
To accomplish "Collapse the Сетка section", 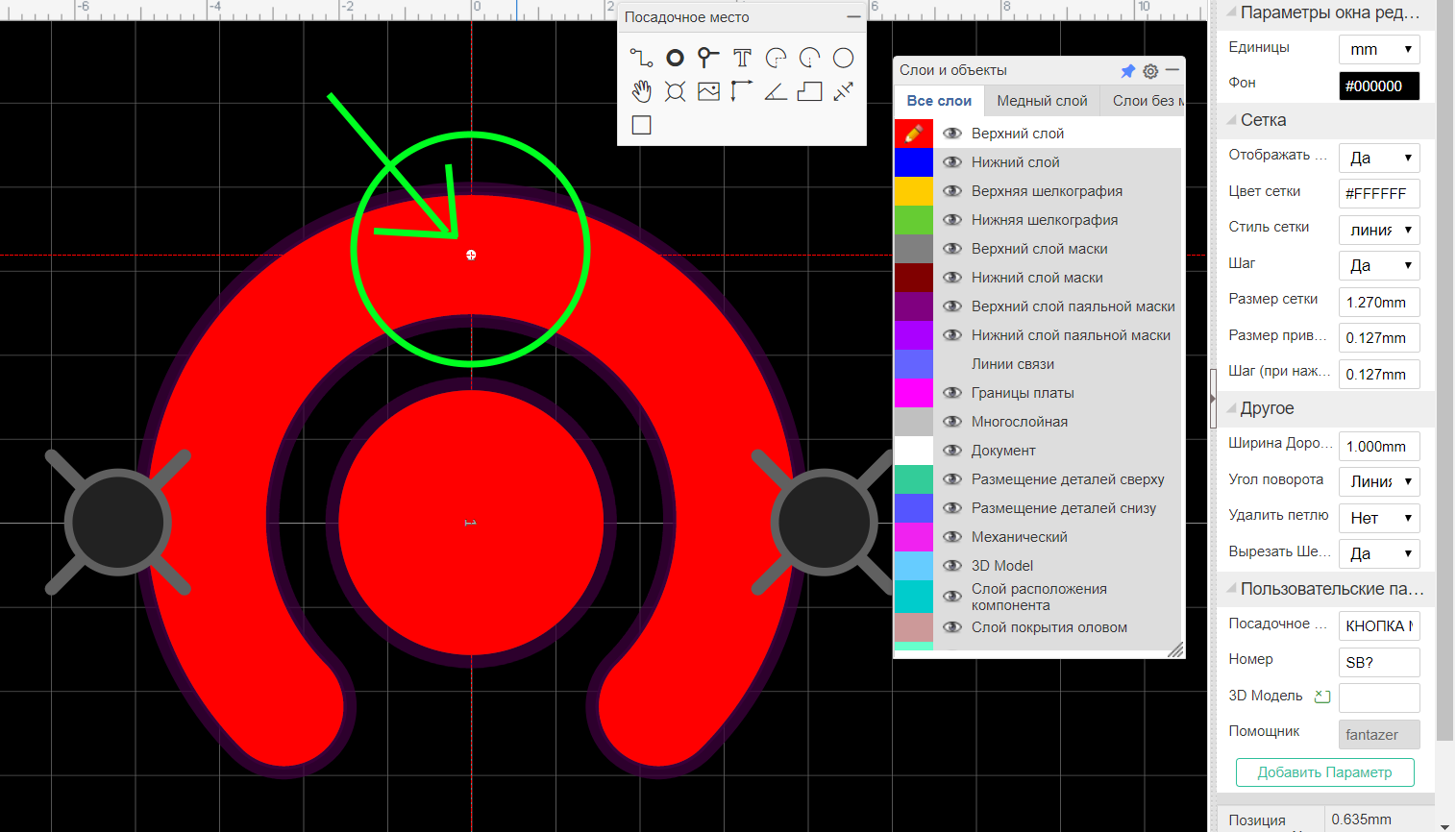I will pos(1231,120).
